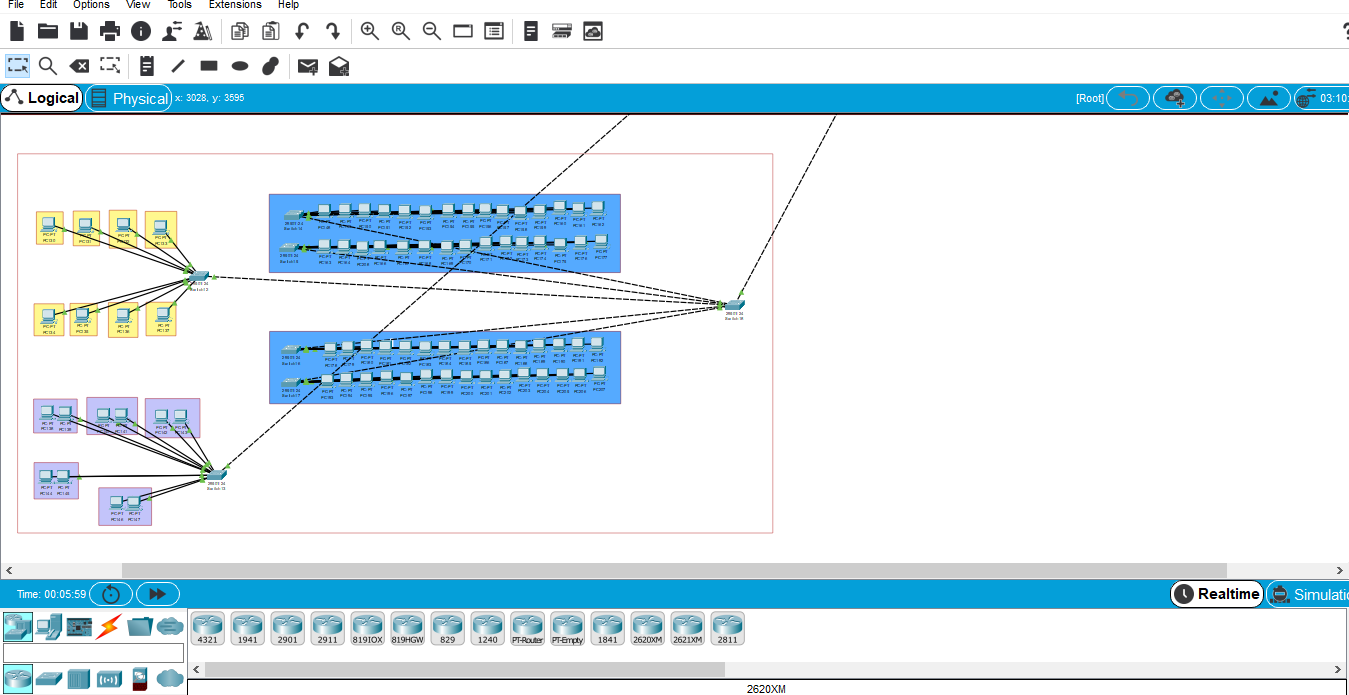Image resolution: width=1349 pixels, height=695 pixels.
Task: Select the Connections device category
Action: coord(108,626)
